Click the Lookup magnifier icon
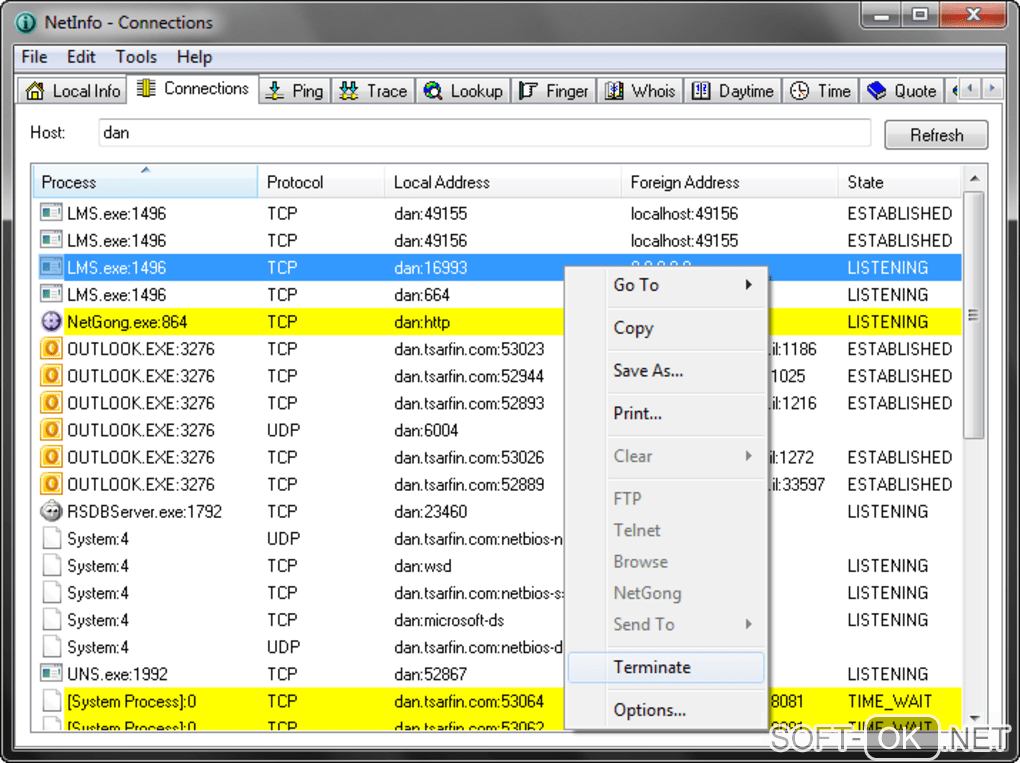1020x763 pixels. coord(433,91)
